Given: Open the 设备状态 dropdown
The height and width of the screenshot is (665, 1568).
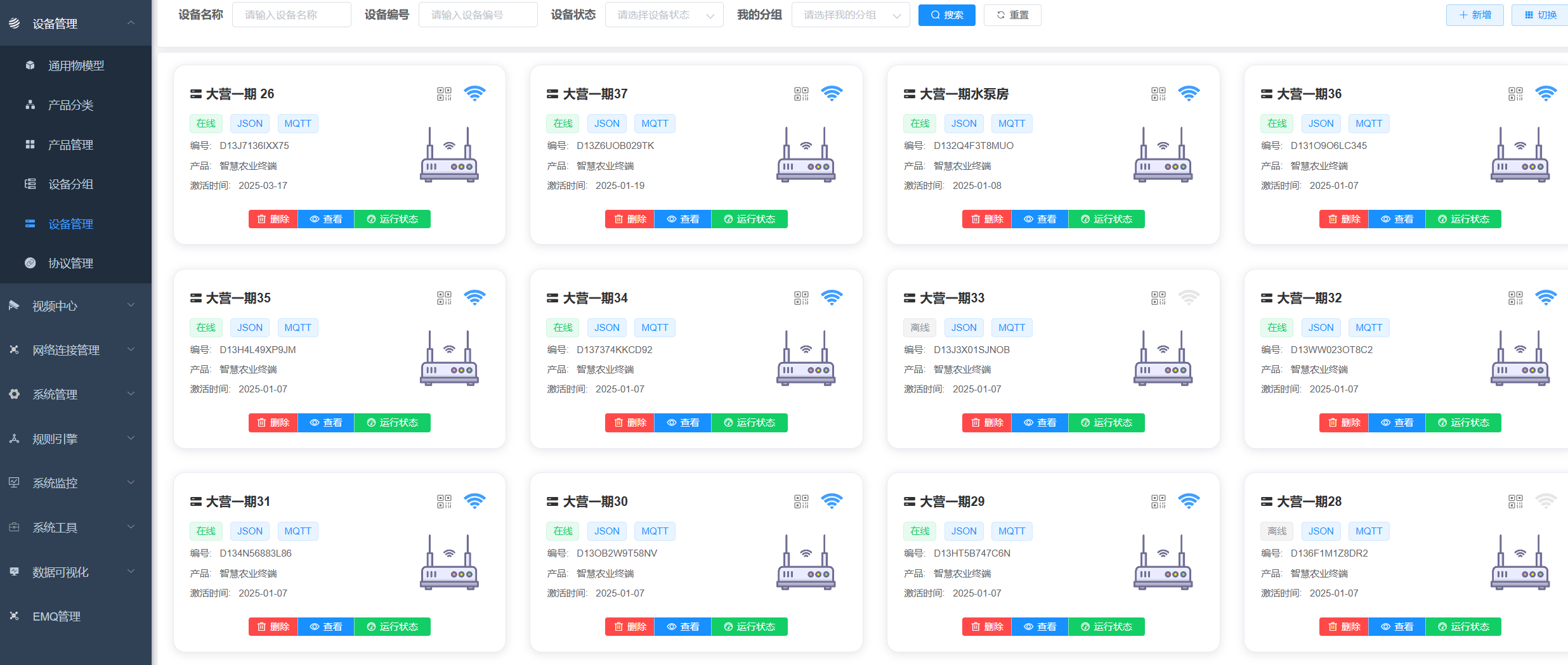Looking at the screenshot, I should (x=663, y=15).
